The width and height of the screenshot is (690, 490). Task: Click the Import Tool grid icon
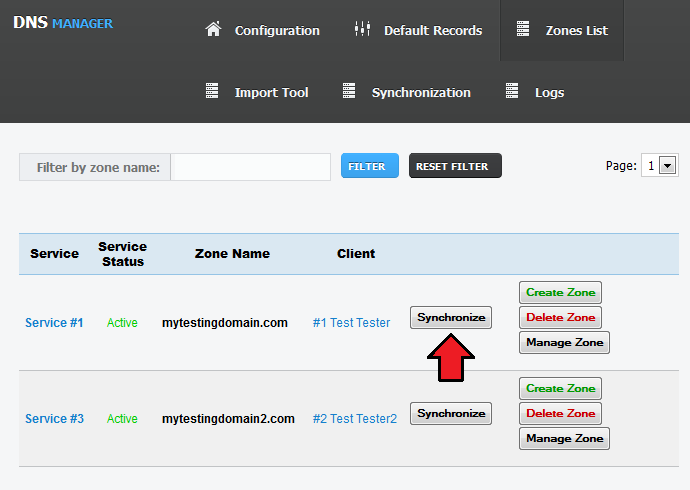212,91
